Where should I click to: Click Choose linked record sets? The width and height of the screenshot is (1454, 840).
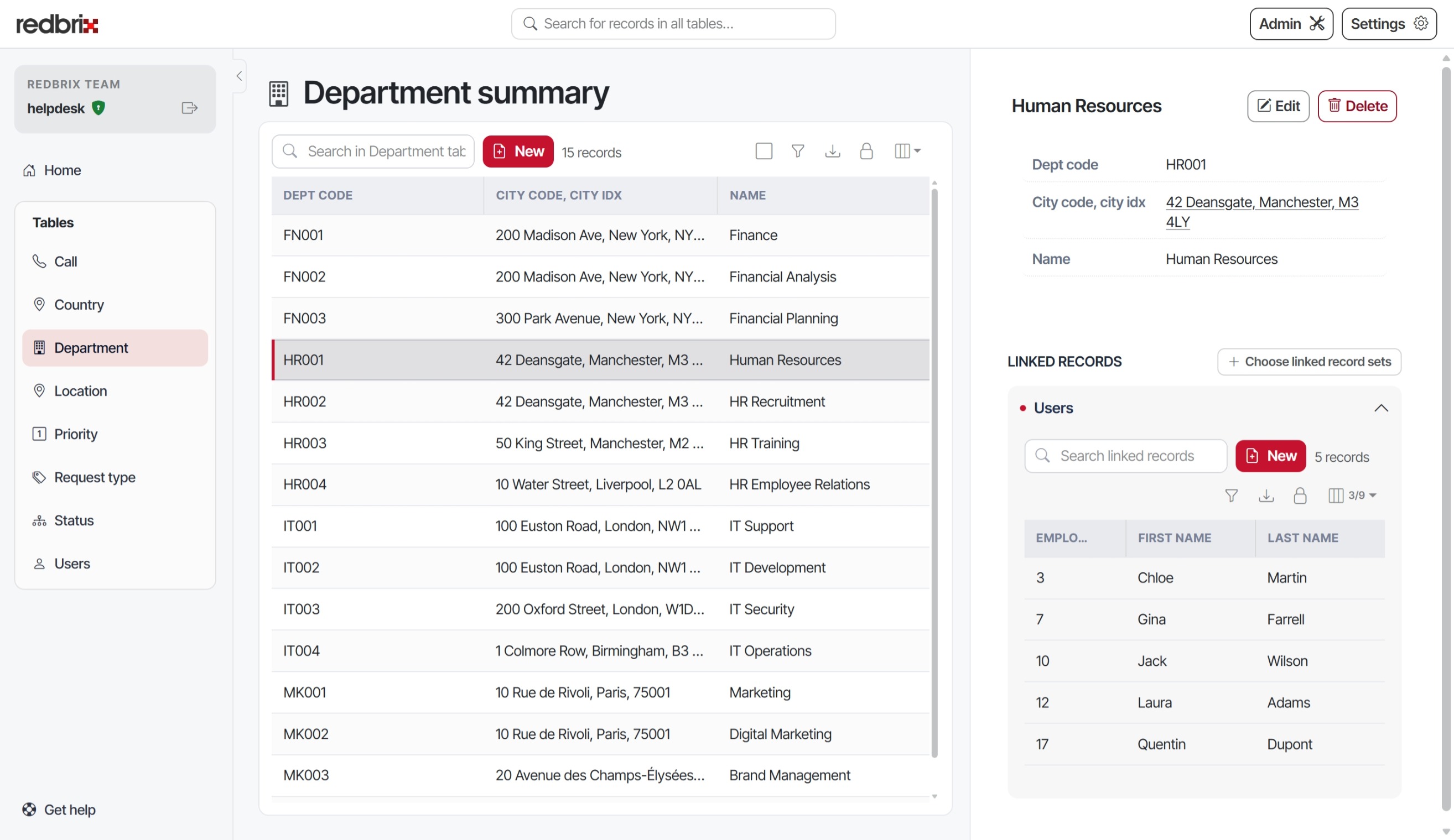(1308, 362)
